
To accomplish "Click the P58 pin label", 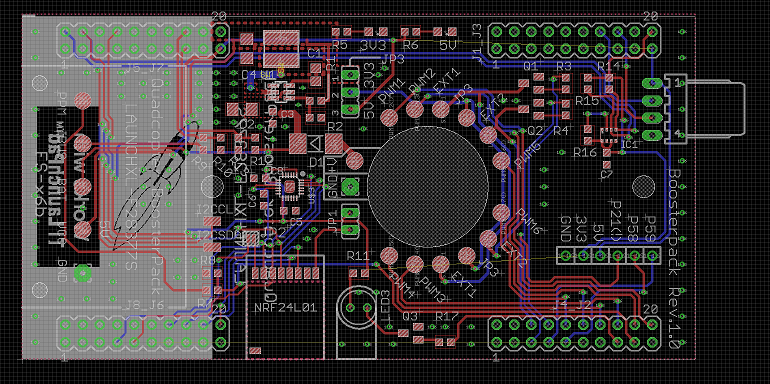I will click(633, 229).
